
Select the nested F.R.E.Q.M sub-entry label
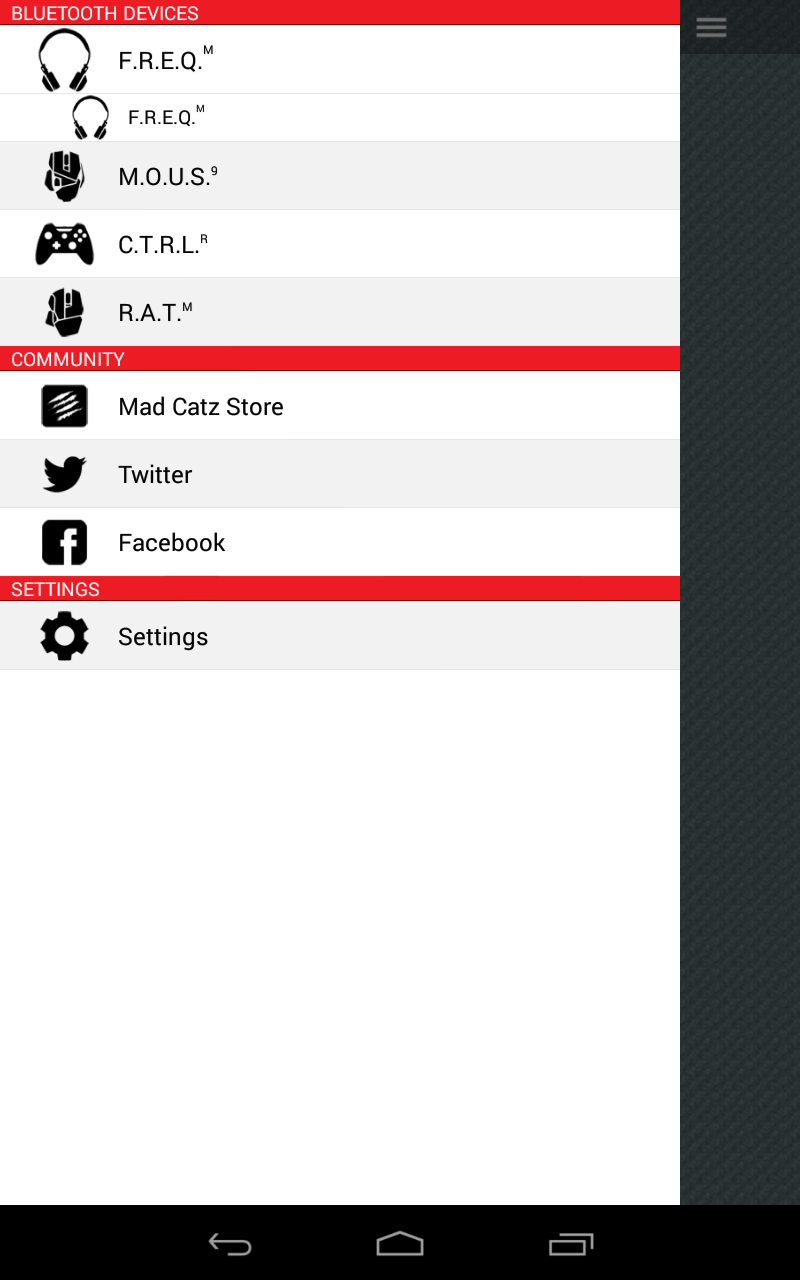tap(166, 116)
